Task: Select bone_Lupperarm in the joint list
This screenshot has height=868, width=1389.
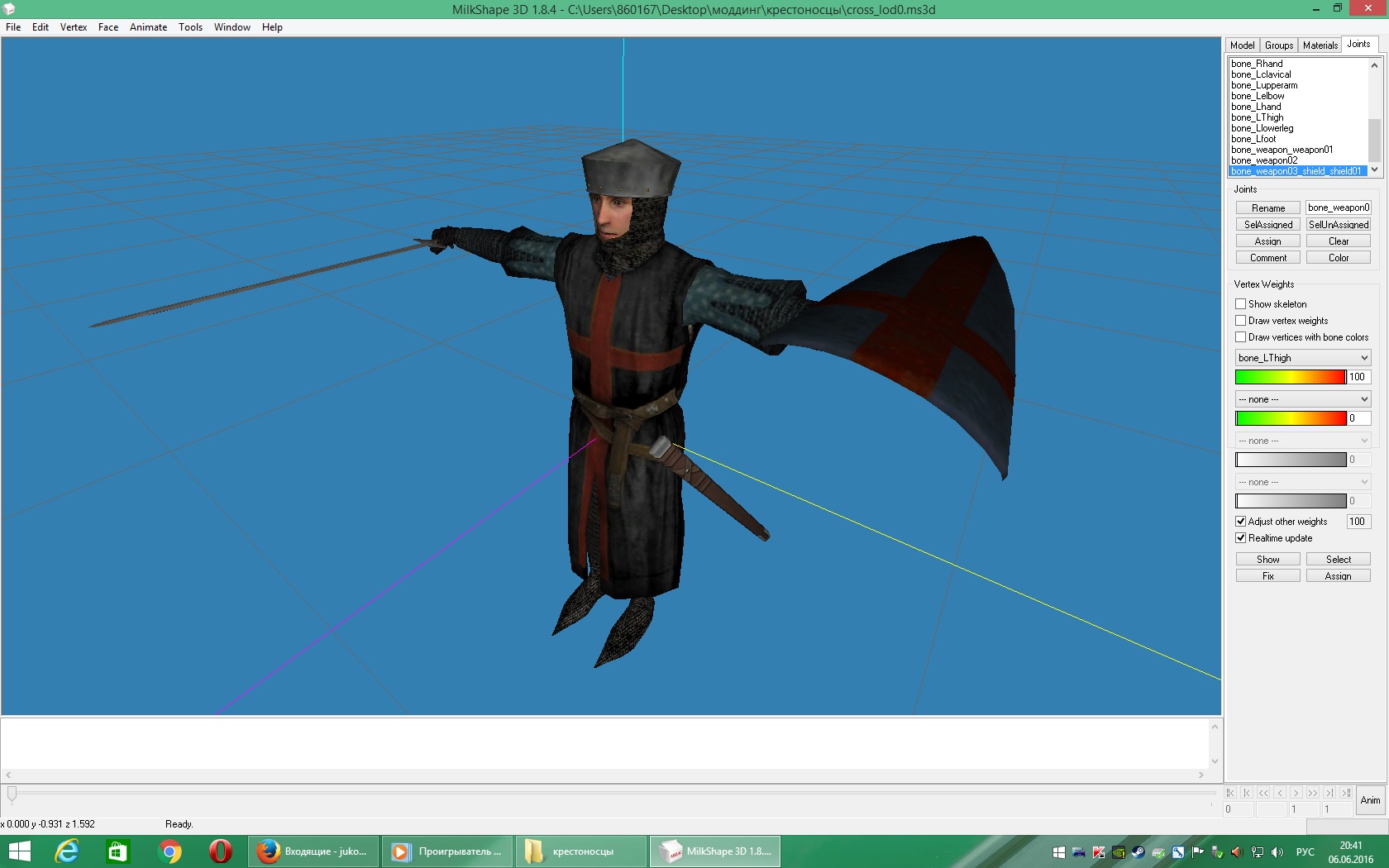Action: (x=1264, y=85)
